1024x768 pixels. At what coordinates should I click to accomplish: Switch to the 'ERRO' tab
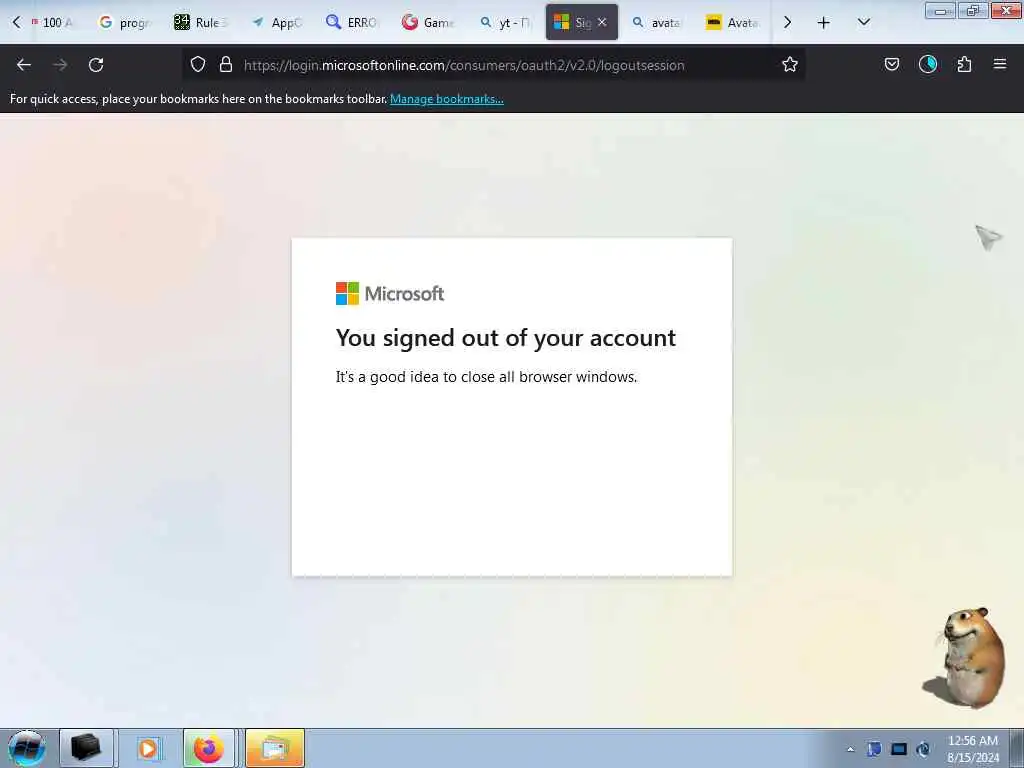point(353,22)
